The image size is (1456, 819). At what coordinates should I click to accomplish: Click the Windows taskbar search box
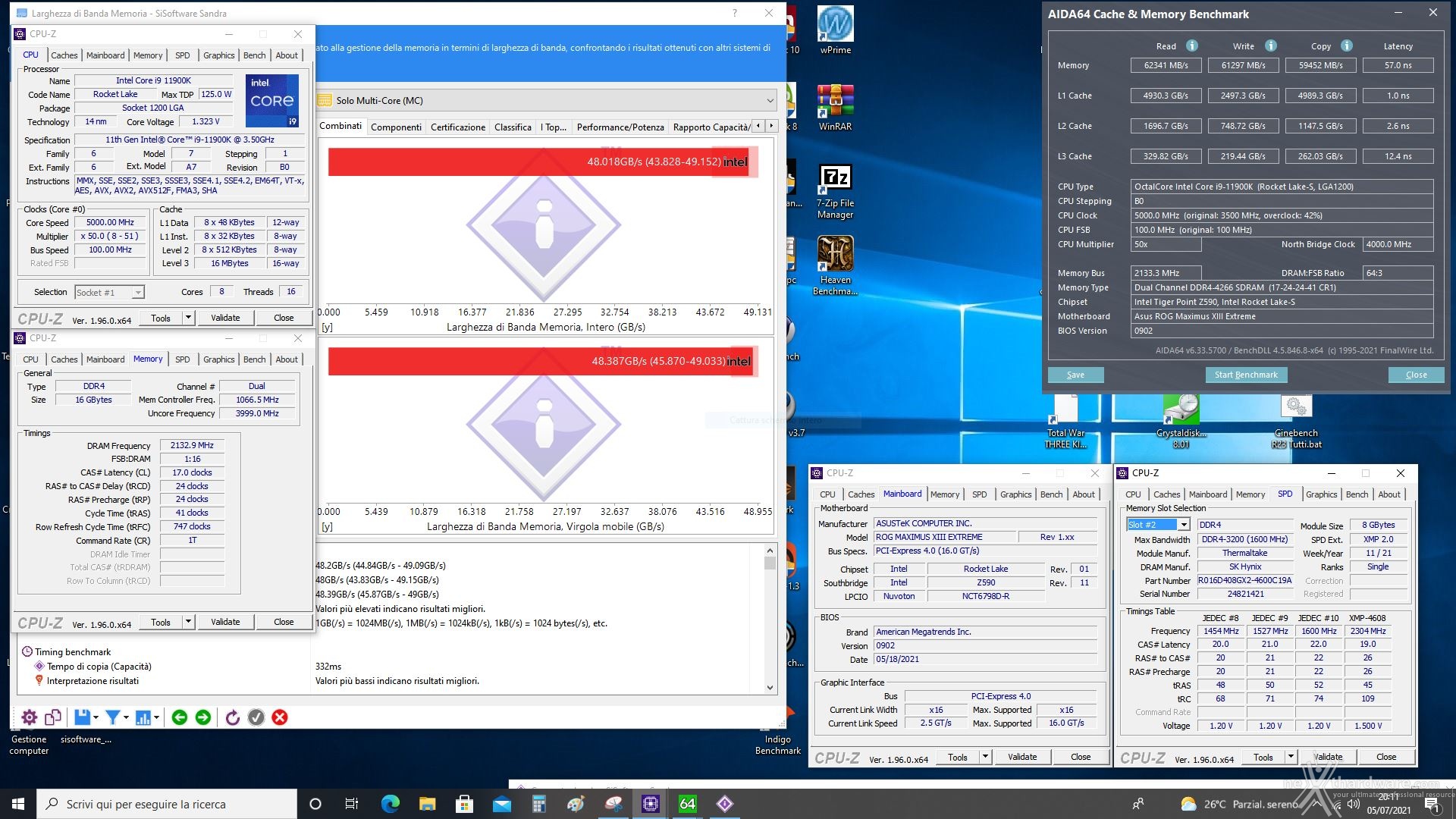[167, 804]
